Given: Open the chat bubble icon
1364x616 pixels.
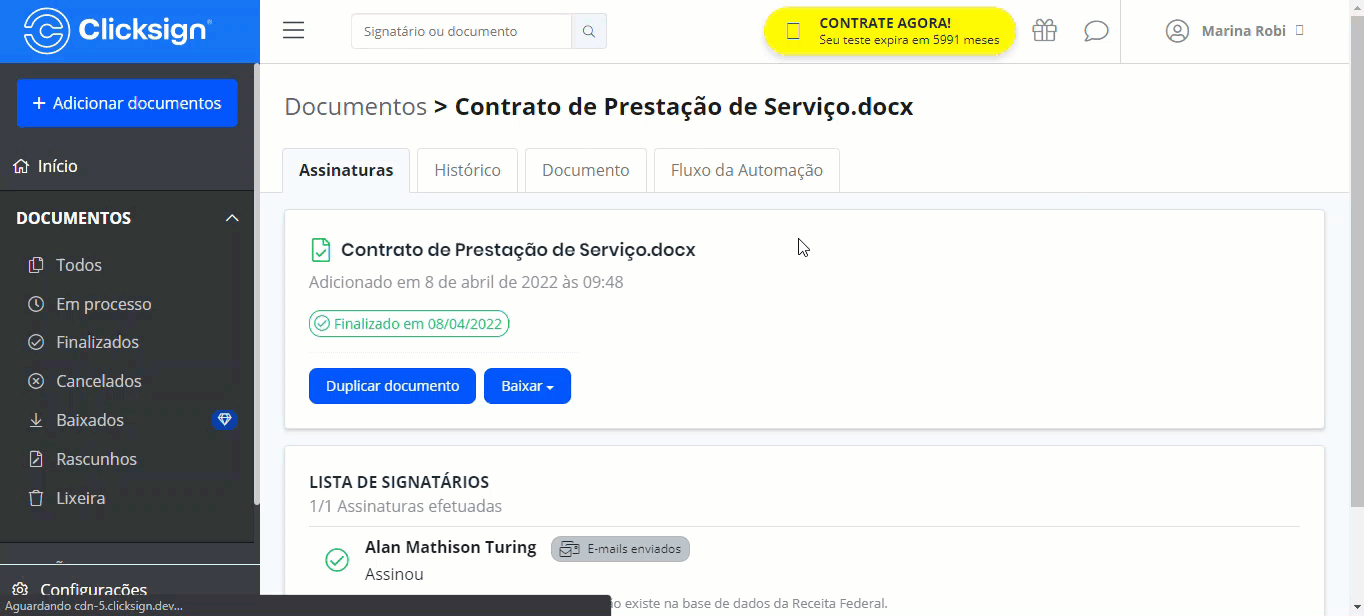Looking at the screenshot, I should 1096,31.
